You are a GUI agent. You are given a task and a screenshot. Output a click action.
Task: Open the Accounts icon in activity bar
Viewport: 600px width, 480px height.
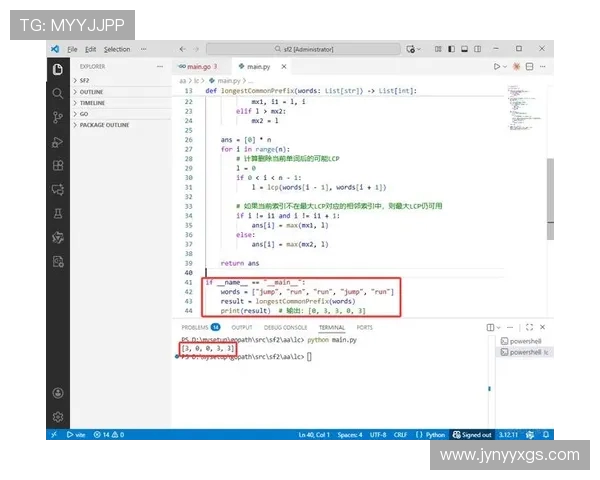[x=58, y=393]
